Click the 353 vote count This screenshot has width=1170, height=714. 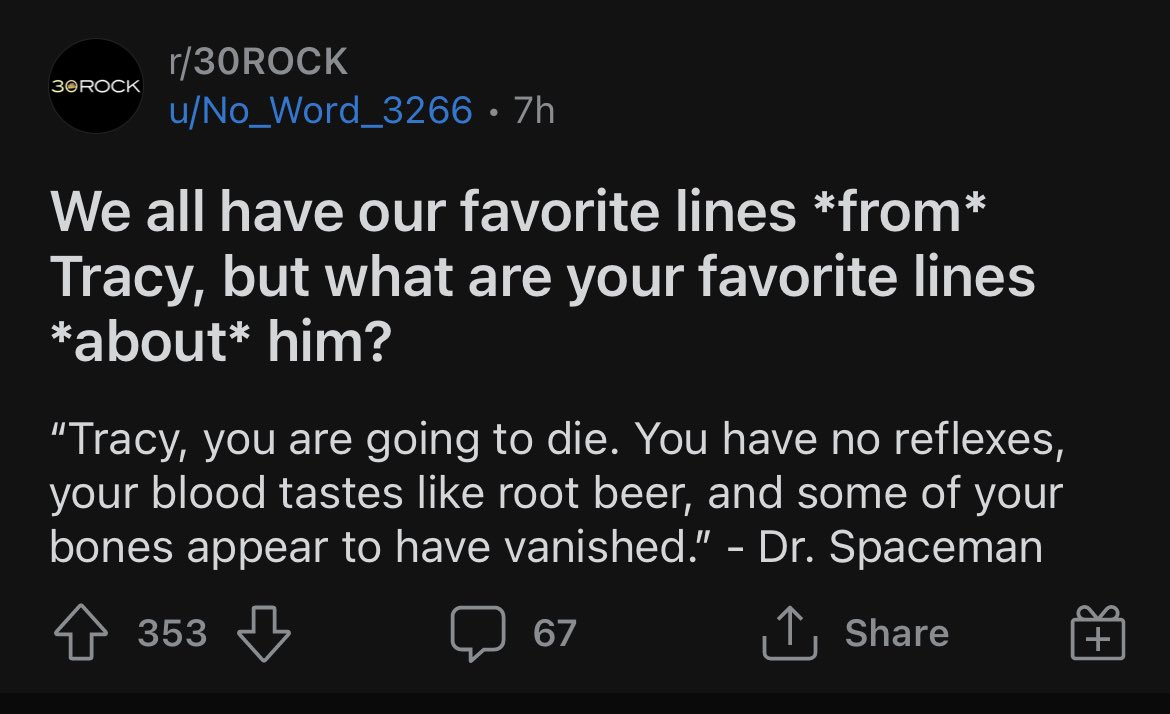[172, 633]
